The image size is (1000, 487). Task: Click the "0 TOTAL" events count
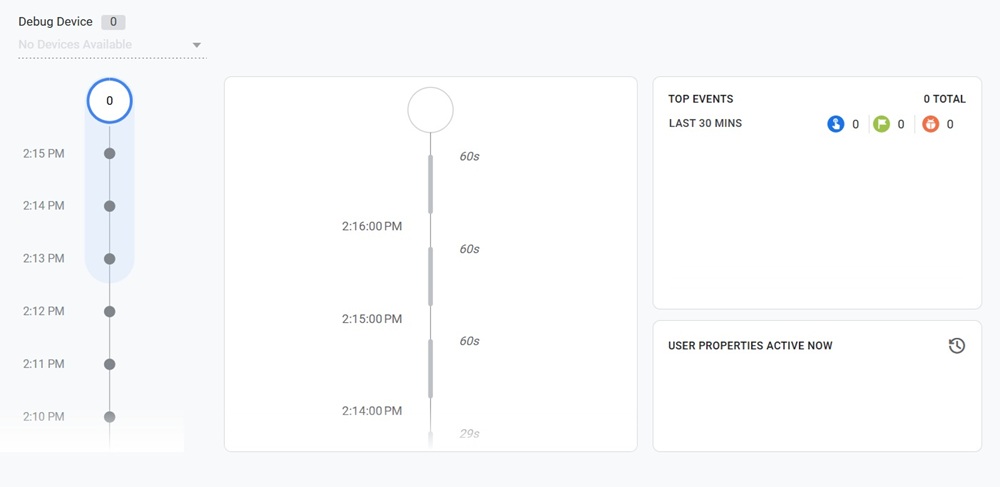944,99
